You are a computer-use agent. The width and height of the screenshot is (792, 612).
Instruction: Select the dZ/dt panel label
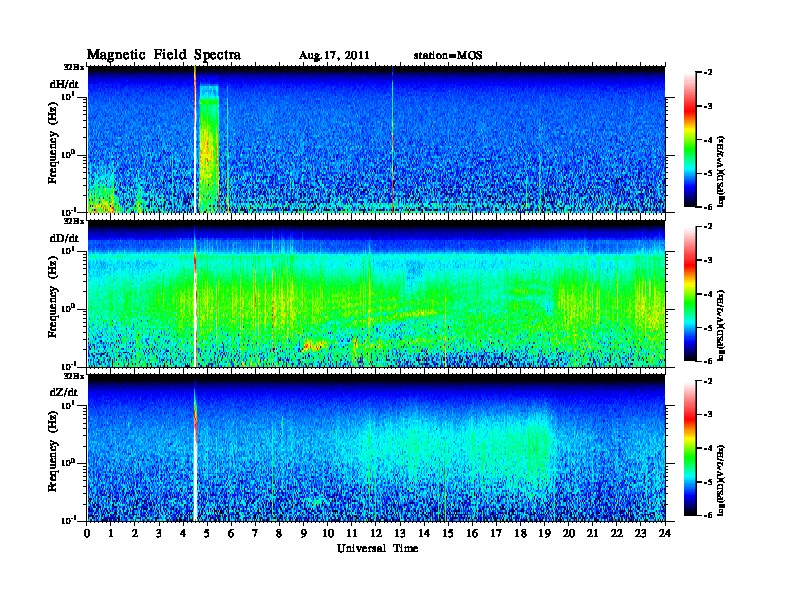(64, 392)
